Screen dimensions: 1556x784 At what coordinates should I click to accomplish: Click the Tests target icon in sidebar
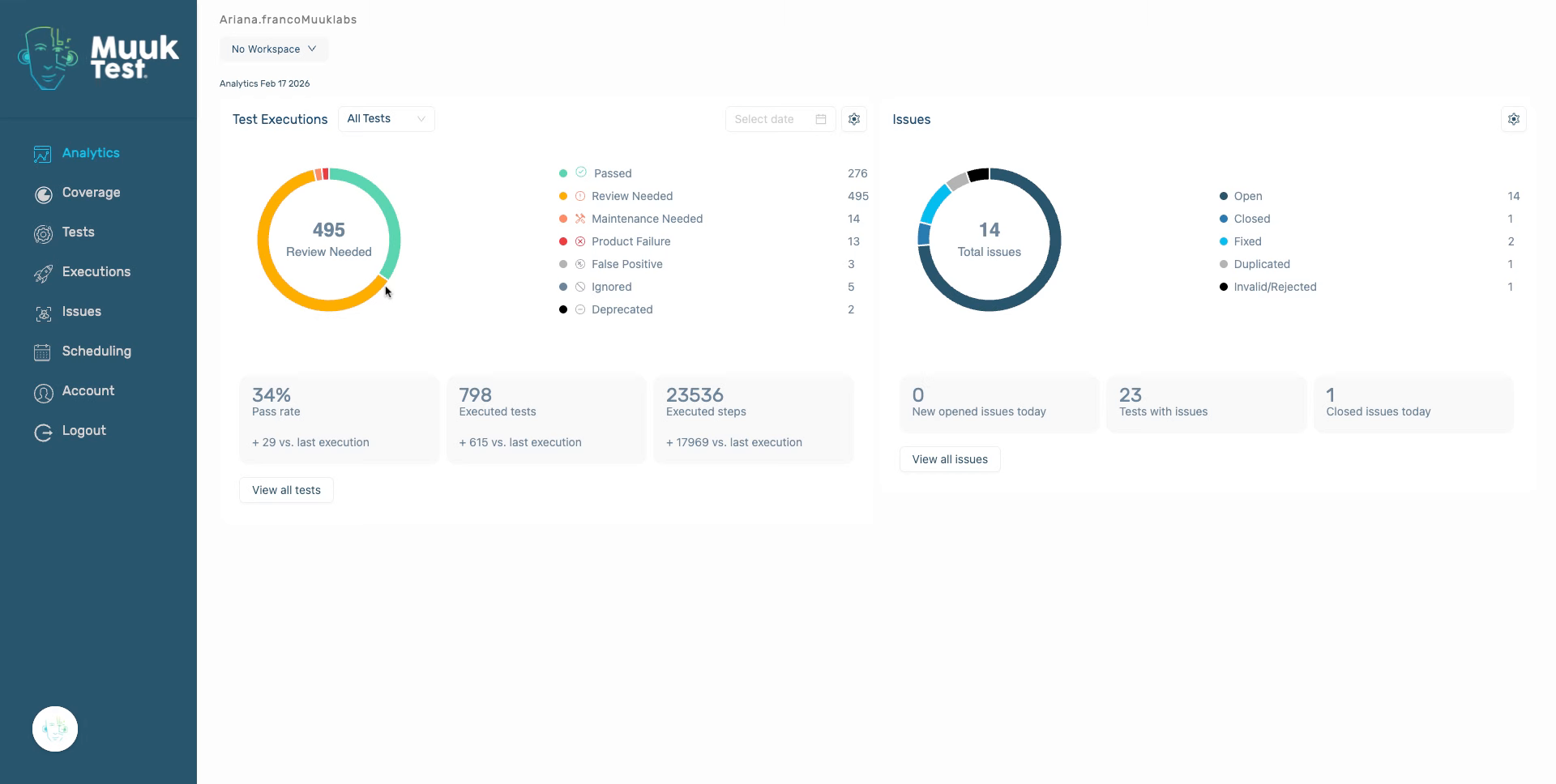[43, 233]
